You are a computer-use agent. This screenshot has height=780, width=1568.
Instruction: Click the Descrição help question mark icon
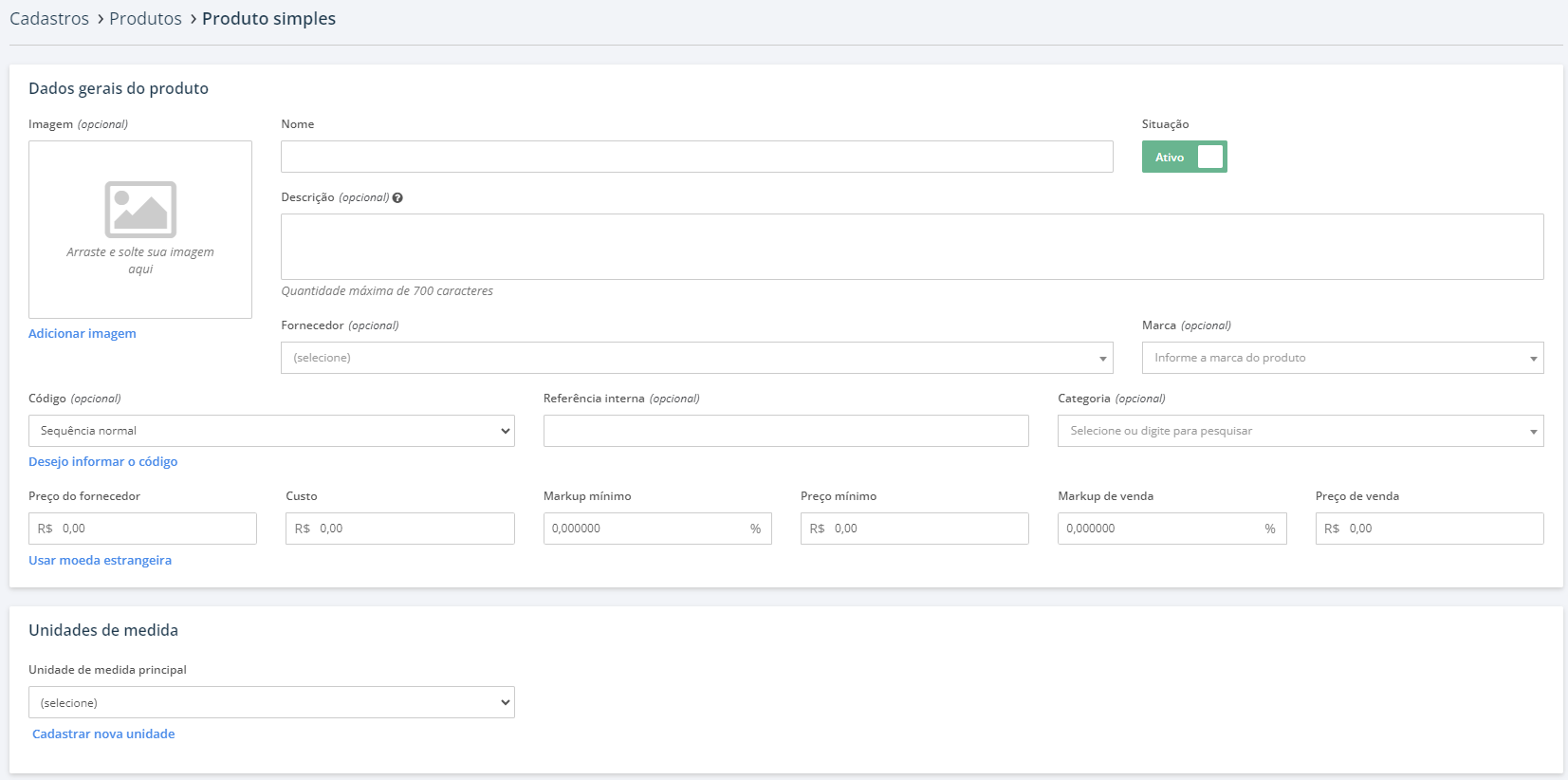[x=397, y=197]
